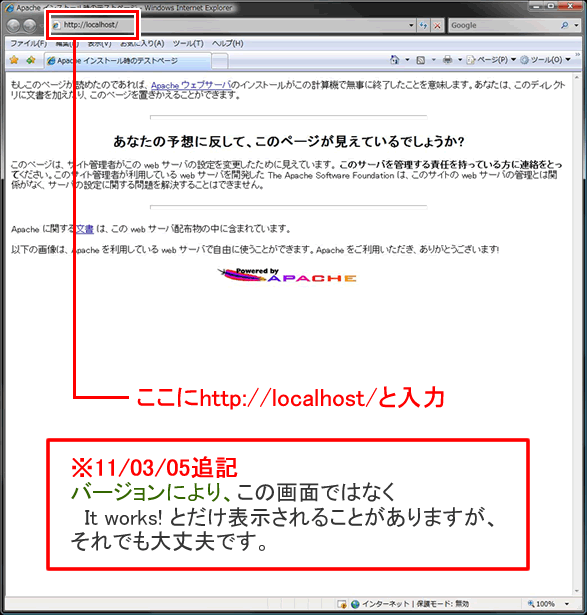This screenshot has height=615, width=587.
Task: Click the 保護モード: 無効 status text
Action: coord(443,604)
